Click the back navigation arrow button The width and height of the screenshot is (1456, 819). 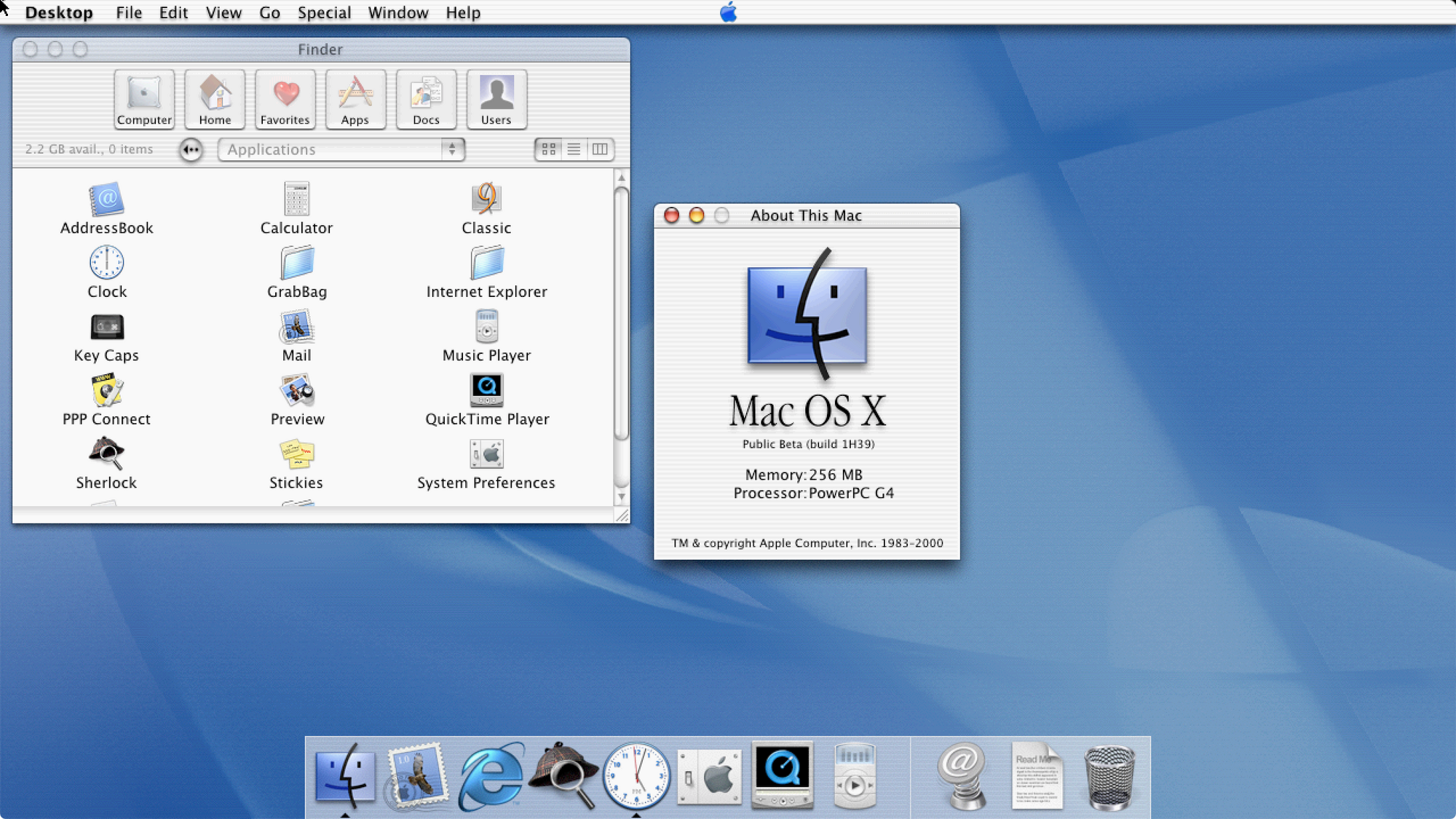191,149
